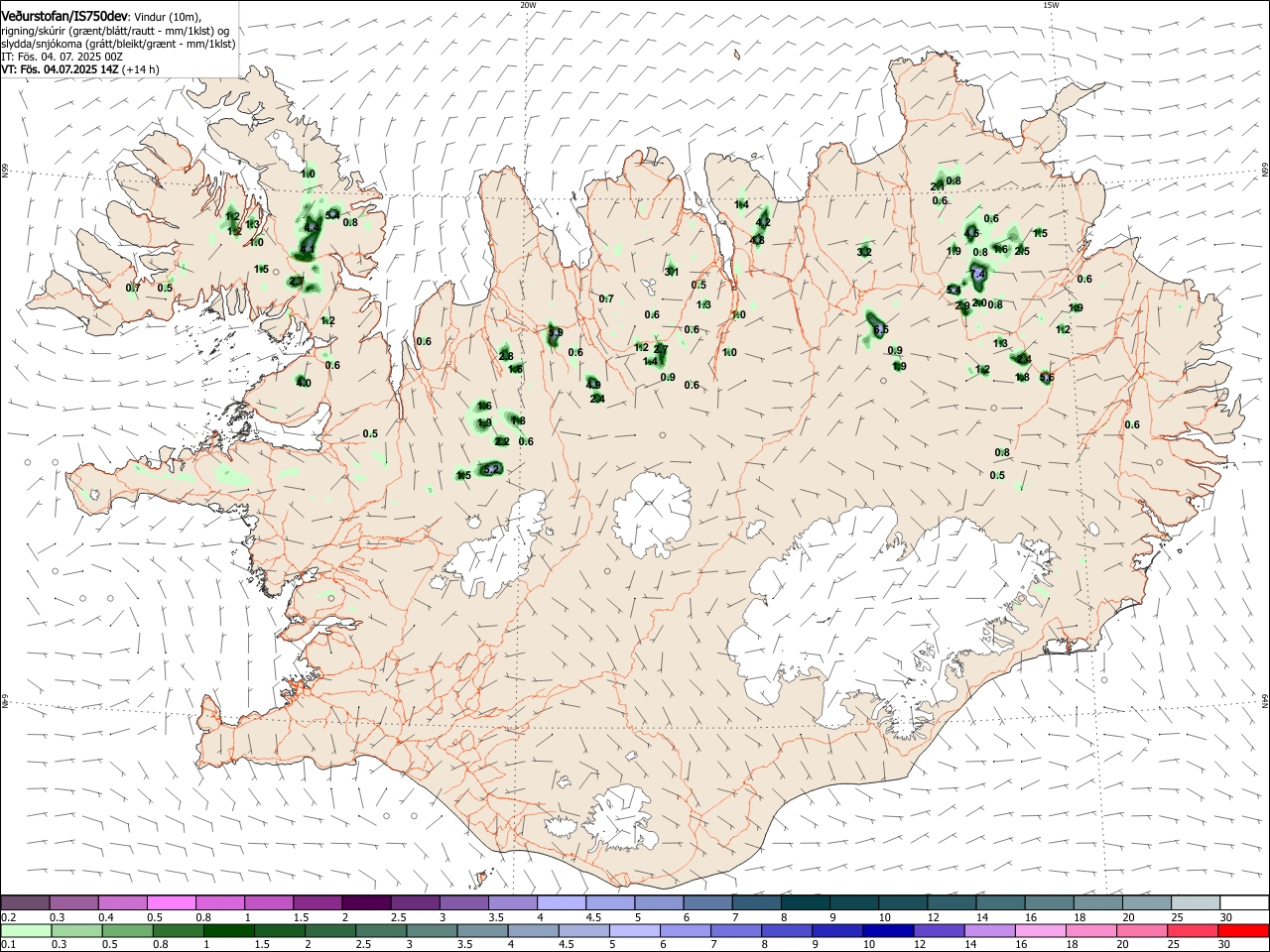Pick the lavender snow-legend swatch at 4
The height and width of the screenshot is (952, 1270).
click(x=561, y=902)
